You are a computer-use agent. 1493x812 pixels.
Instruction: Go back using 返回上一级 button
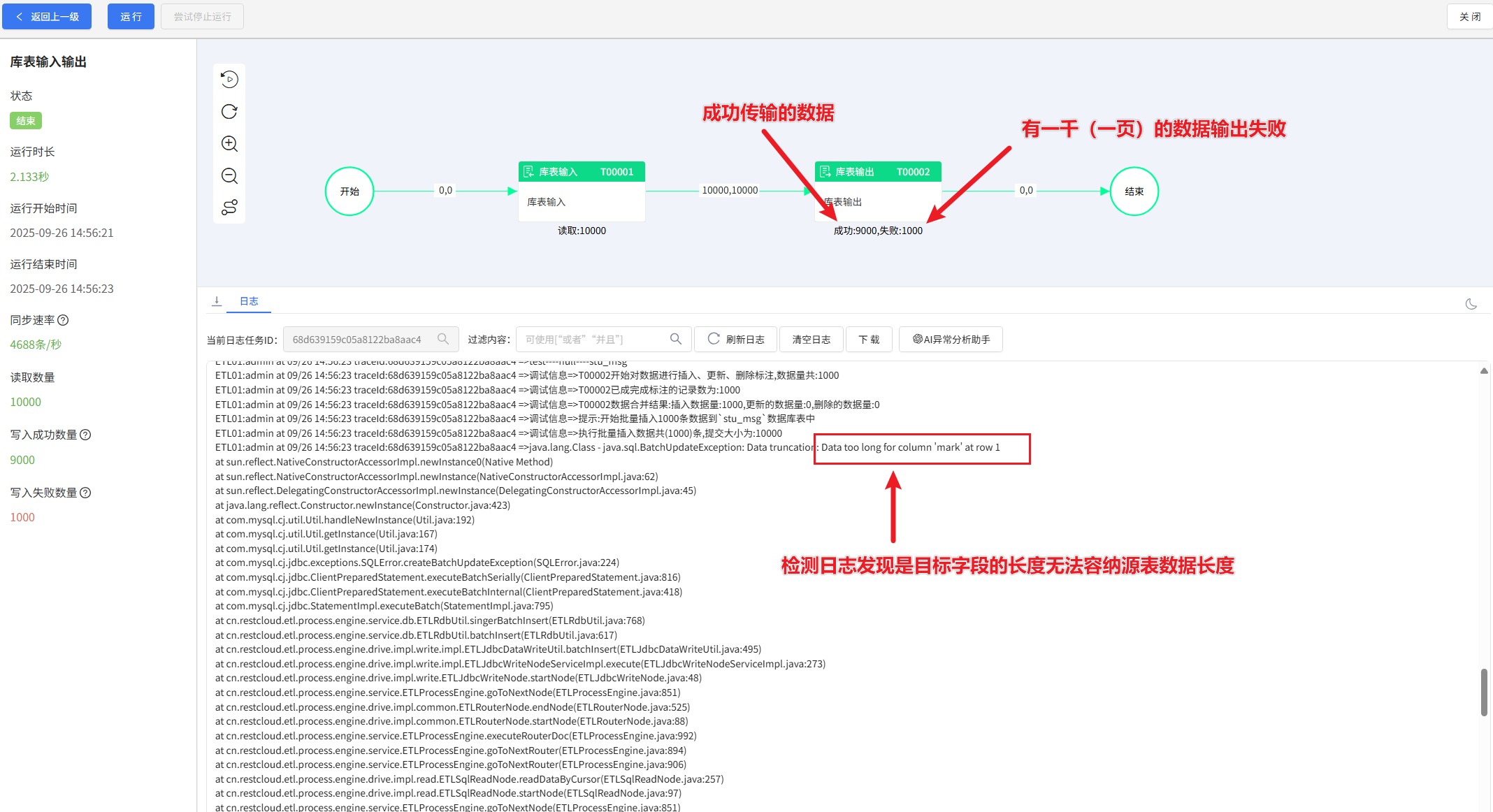47,17
